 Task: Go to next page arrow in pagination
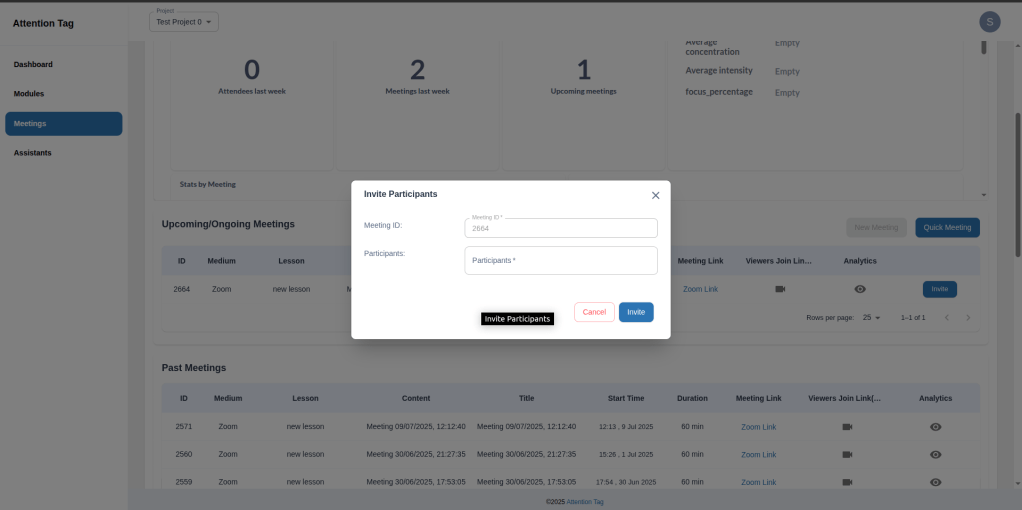(968, 318)
